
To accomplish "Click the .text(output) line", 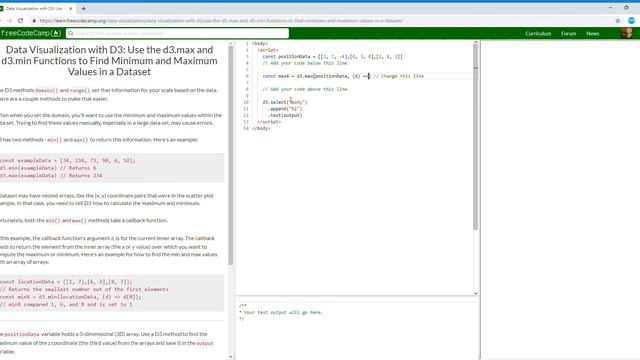I will (x=285, y=115).
